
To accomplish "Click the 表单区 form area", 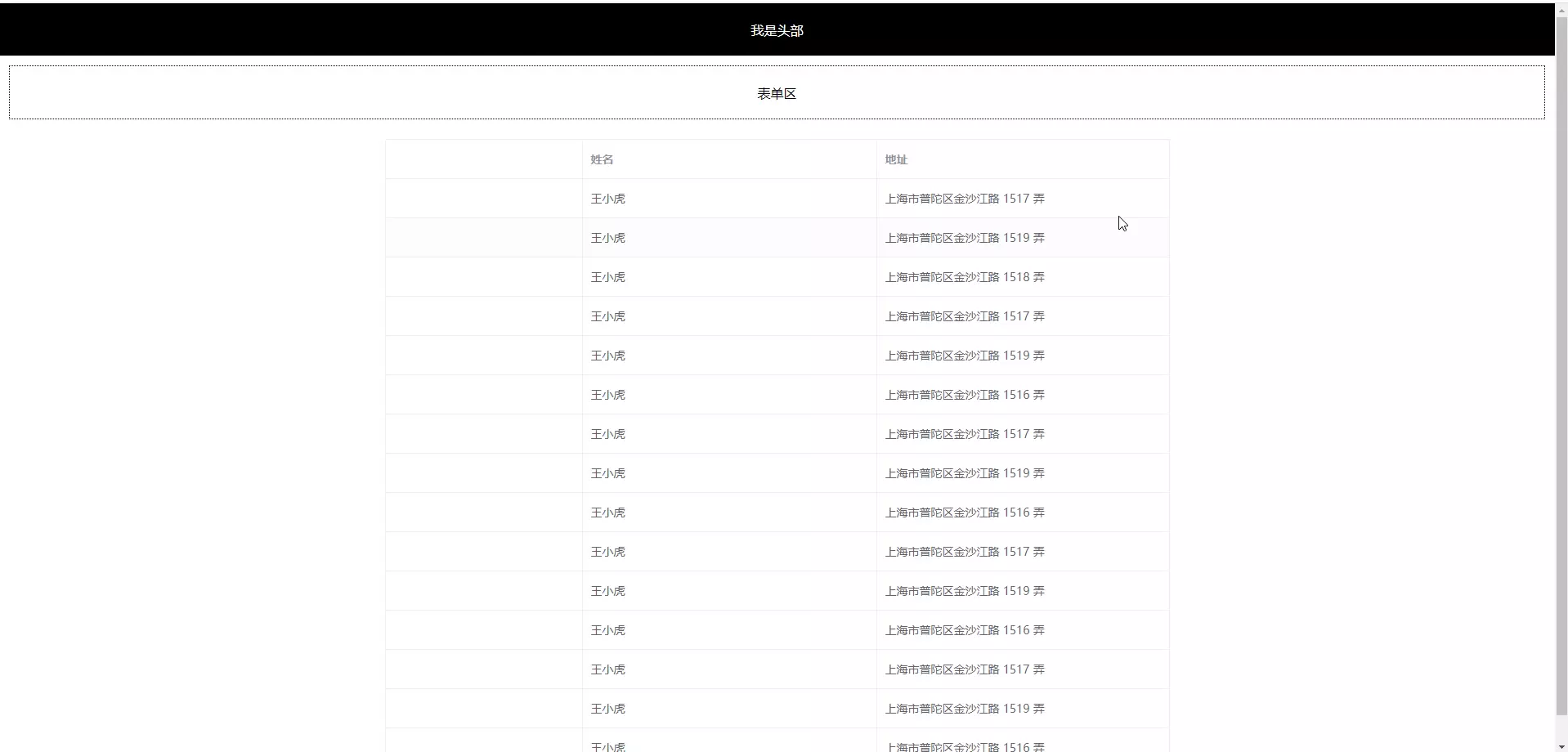I will (x=777, y=92).
